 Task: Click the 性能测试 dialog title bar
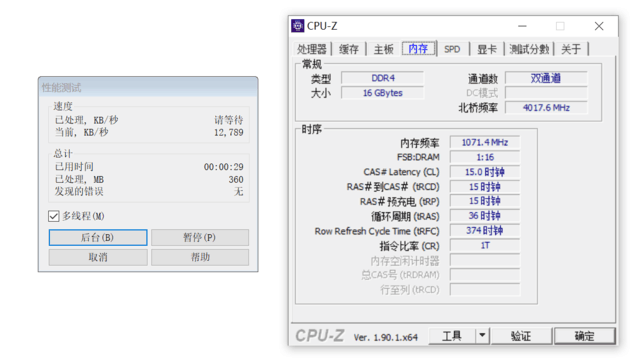148,87
